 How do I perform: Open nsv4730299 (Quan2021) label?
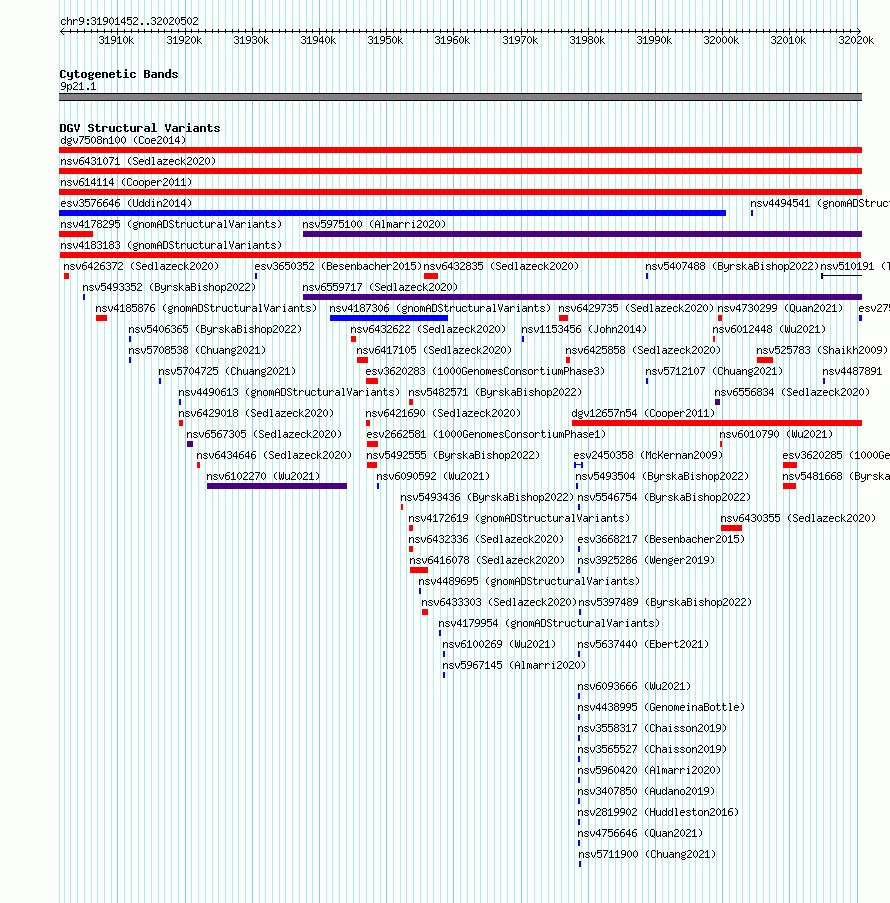(x=780, y=309)
